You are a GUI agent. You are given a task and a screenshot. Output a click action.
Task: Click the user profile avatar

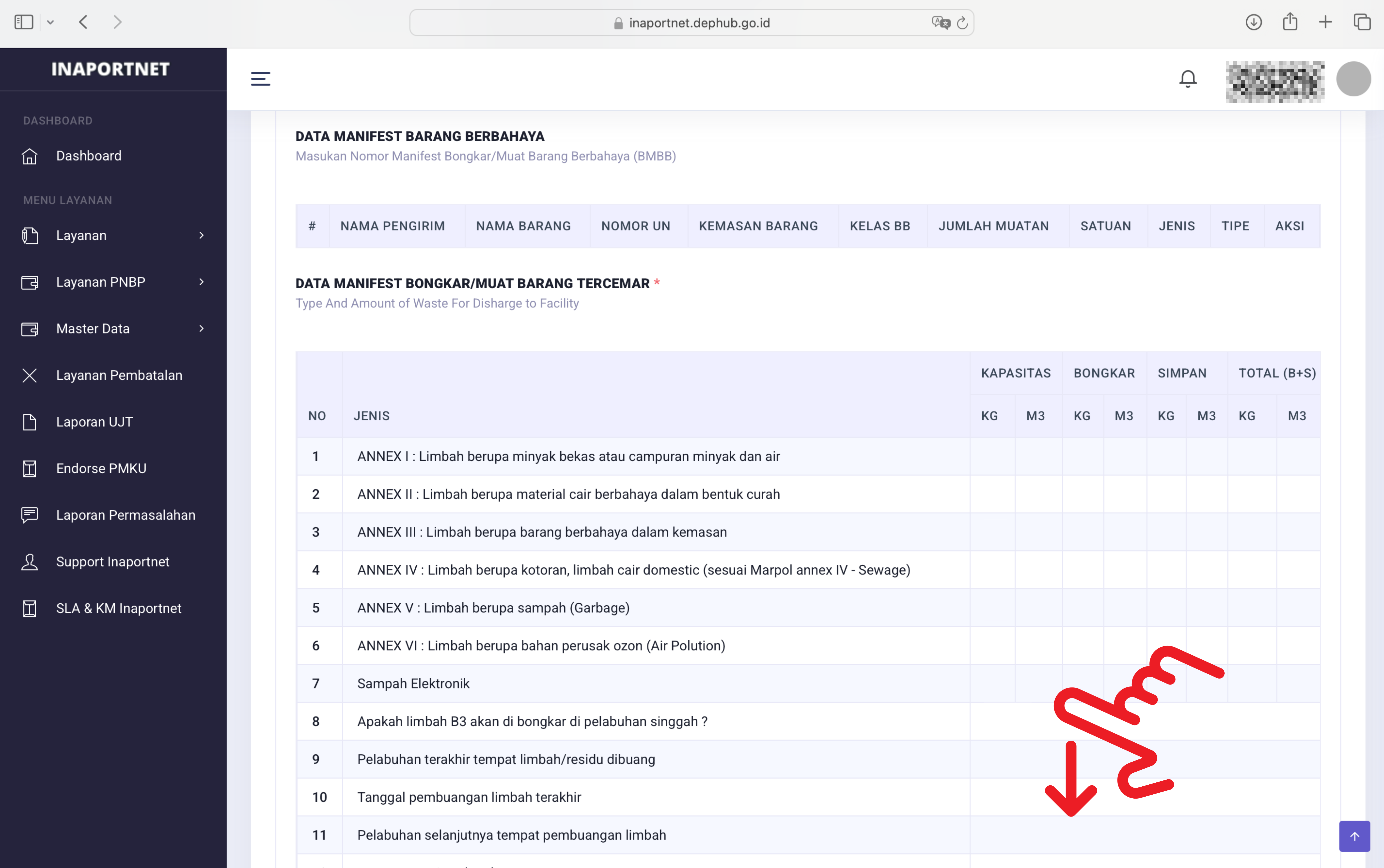click(x=1353, y=79)
